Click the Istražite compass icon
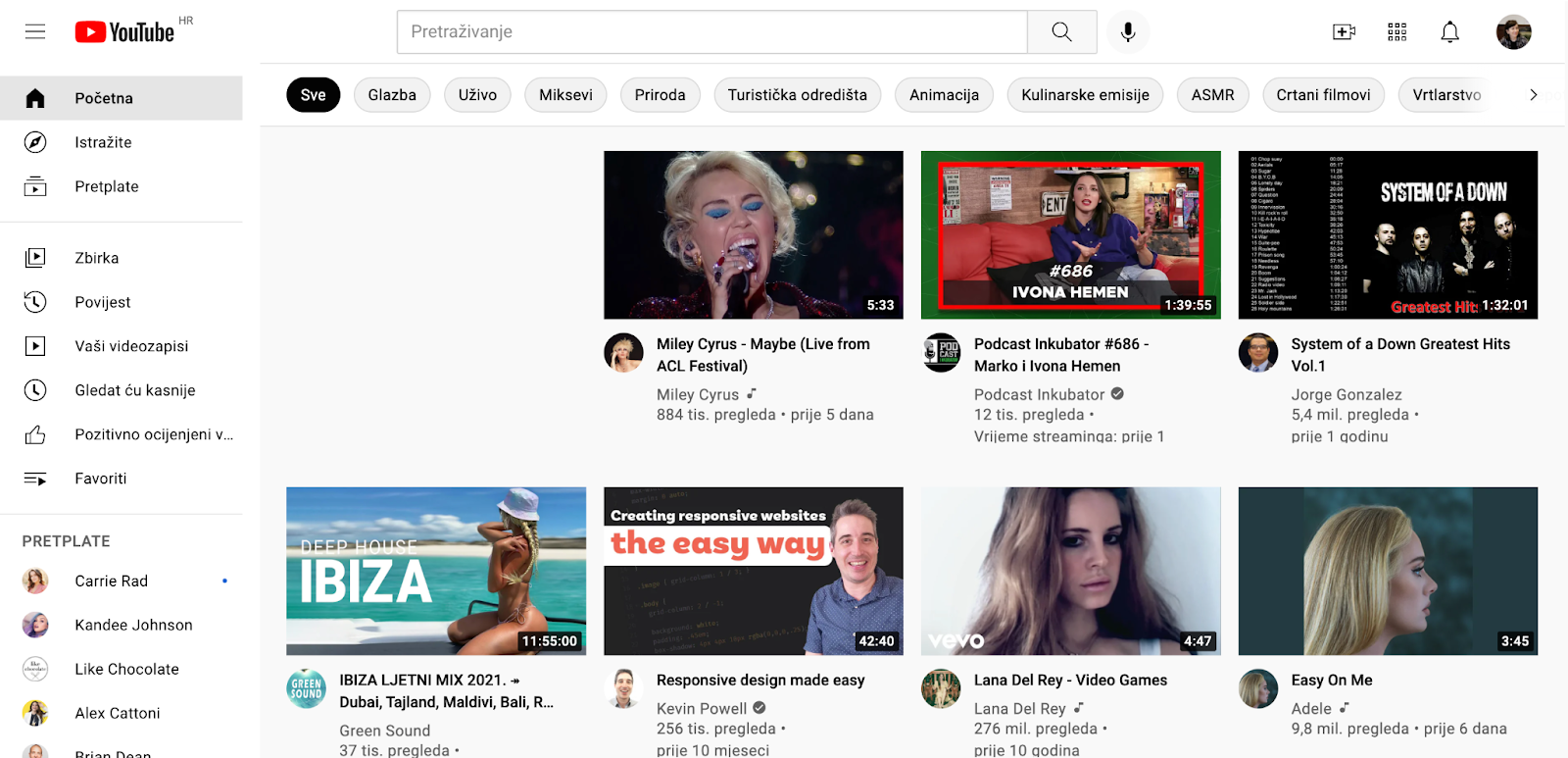1568x758 pixels. click(x=35, y=142)
